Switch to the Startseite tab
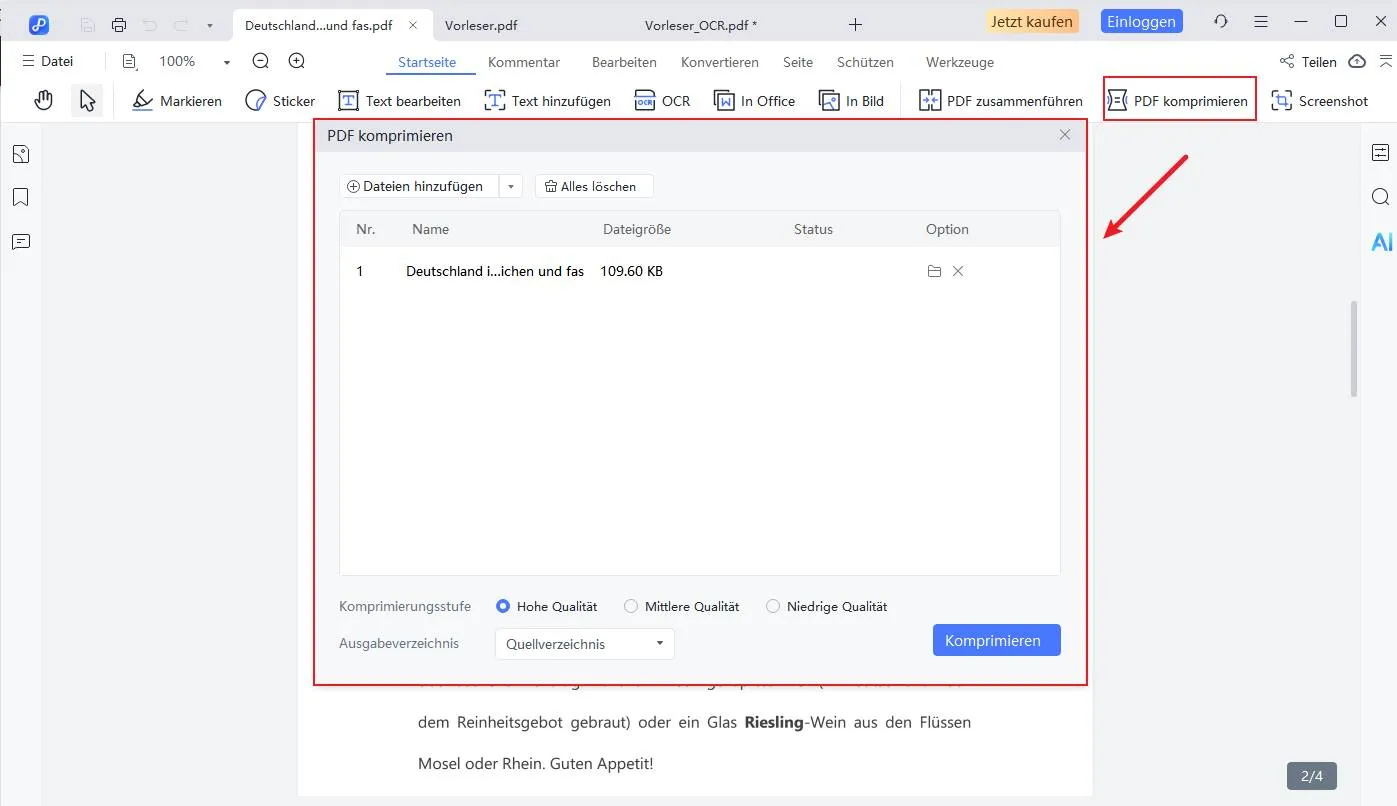This screenshot has width=1397, height=806. (427, 62)
